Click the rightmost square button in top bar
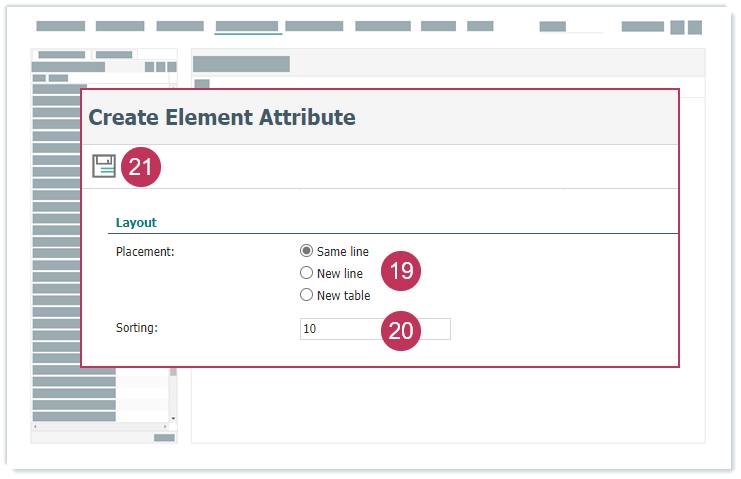 694,27
